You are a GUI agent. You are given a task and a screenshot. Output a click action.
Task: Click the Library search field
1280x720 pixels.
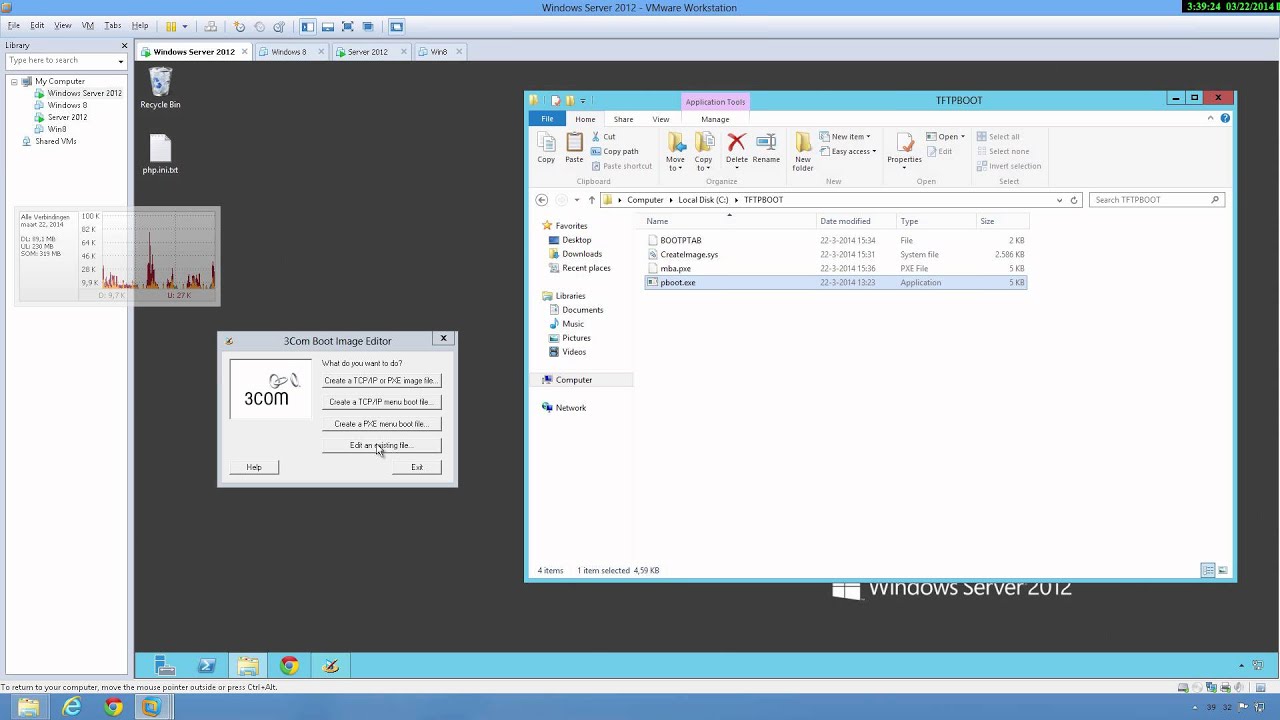pos(60,61)
